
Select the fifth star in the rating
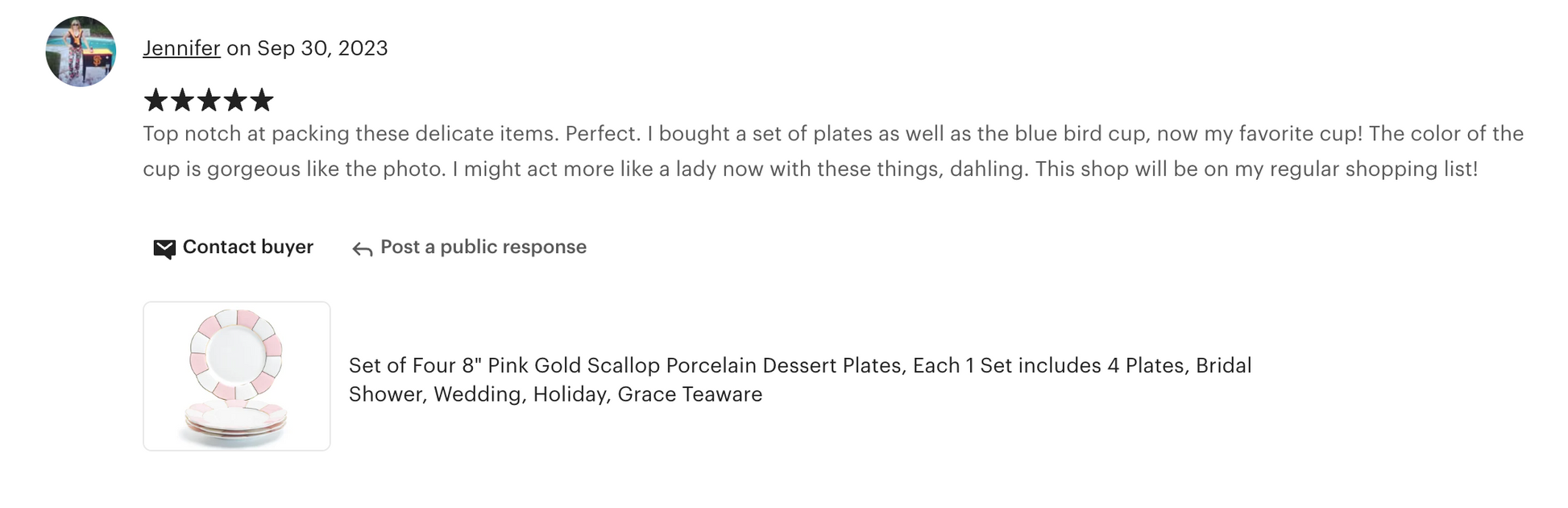click(x=262, y=101)
